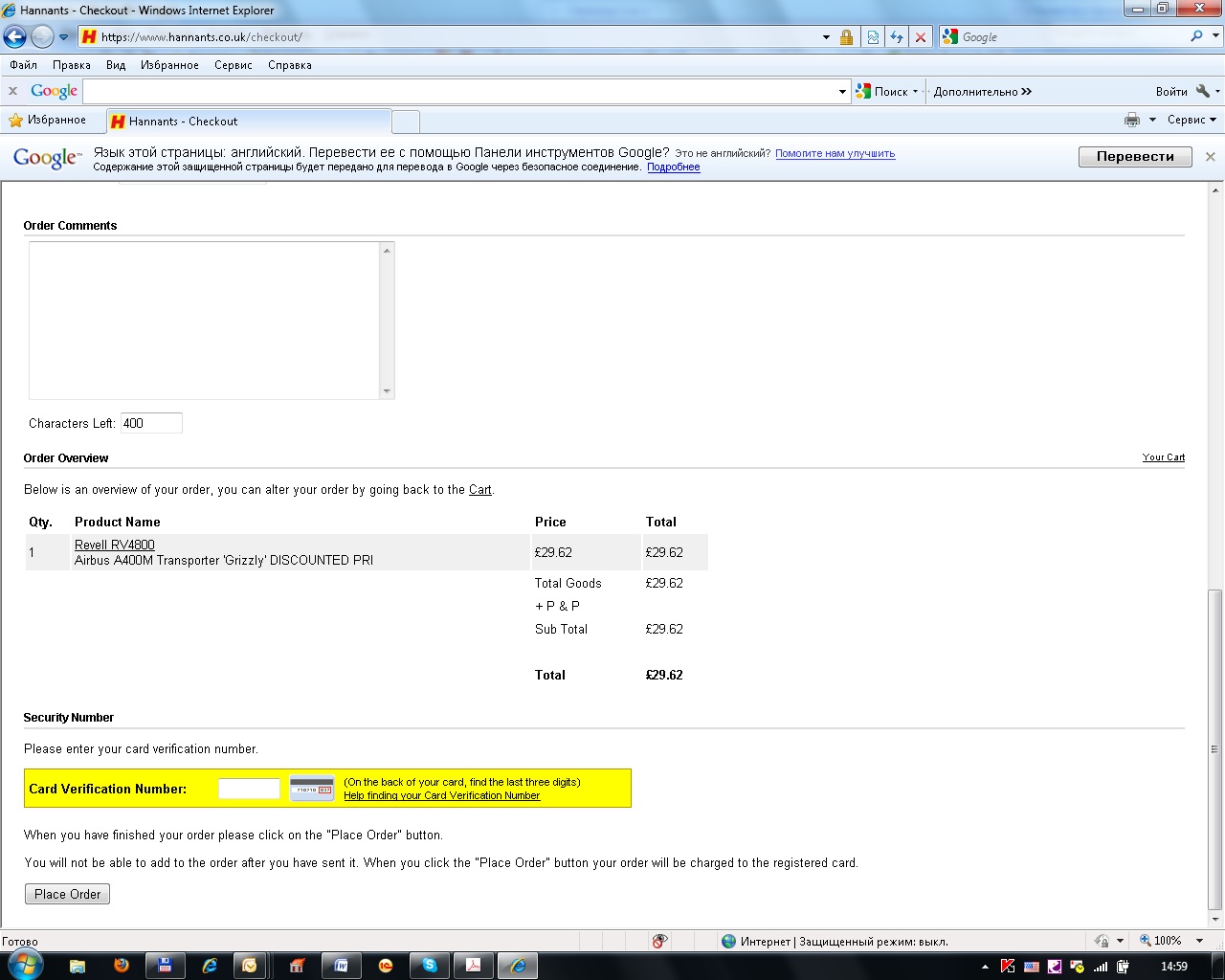Click the Перевести translate button
Screen dimensions: 1225x980
coord(1135,157)
